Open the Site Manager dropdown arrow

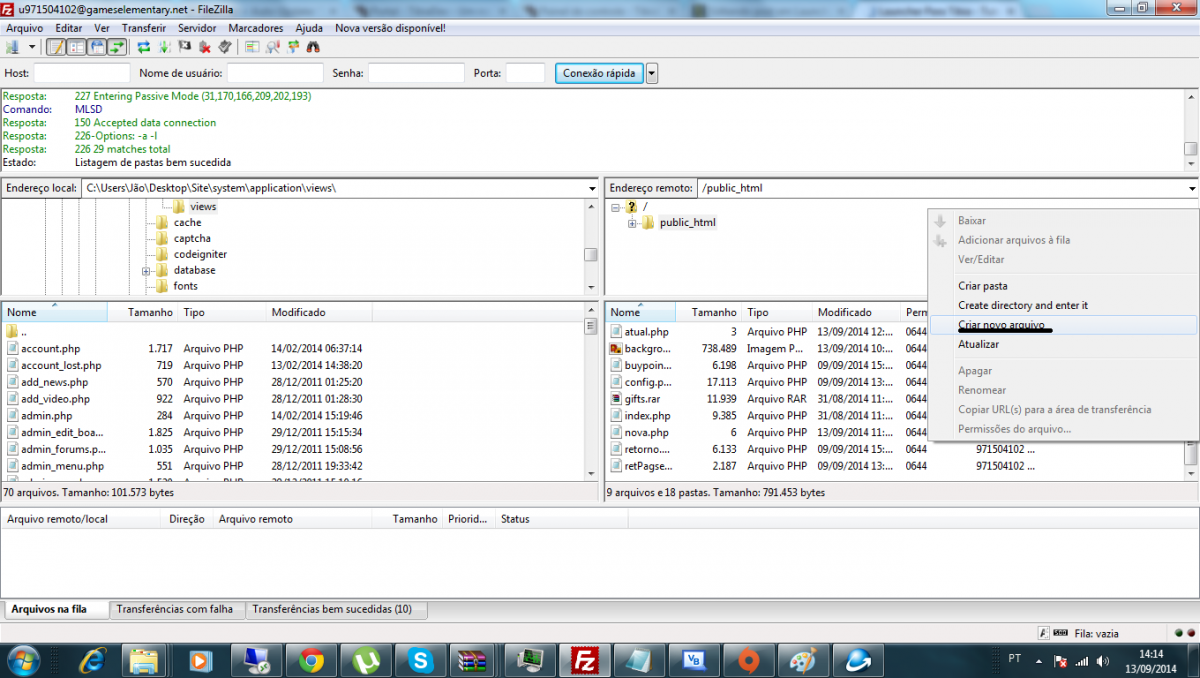(32, 46)
